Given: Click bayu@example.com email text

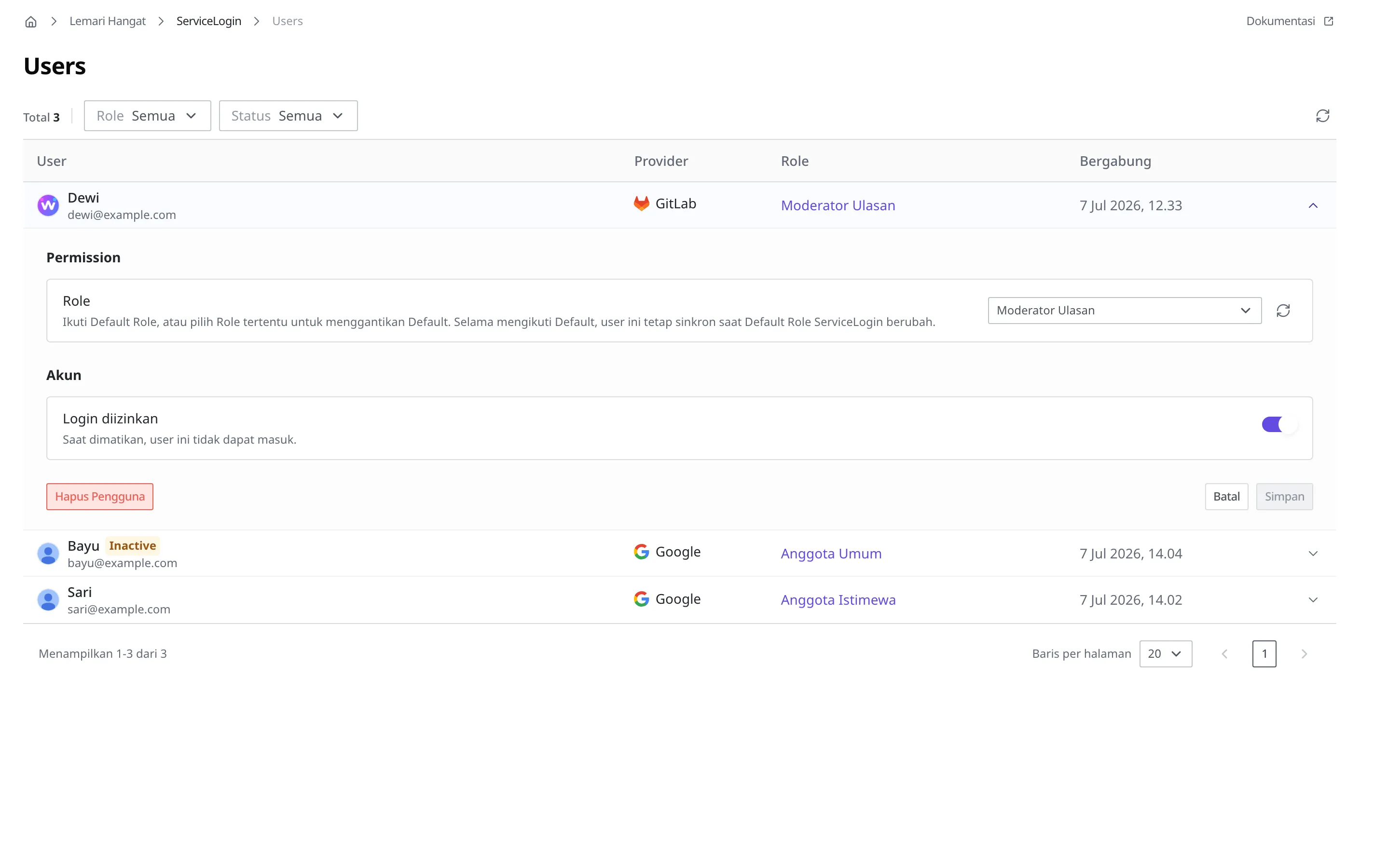Looking at the screenshot, I should point(122,562).
